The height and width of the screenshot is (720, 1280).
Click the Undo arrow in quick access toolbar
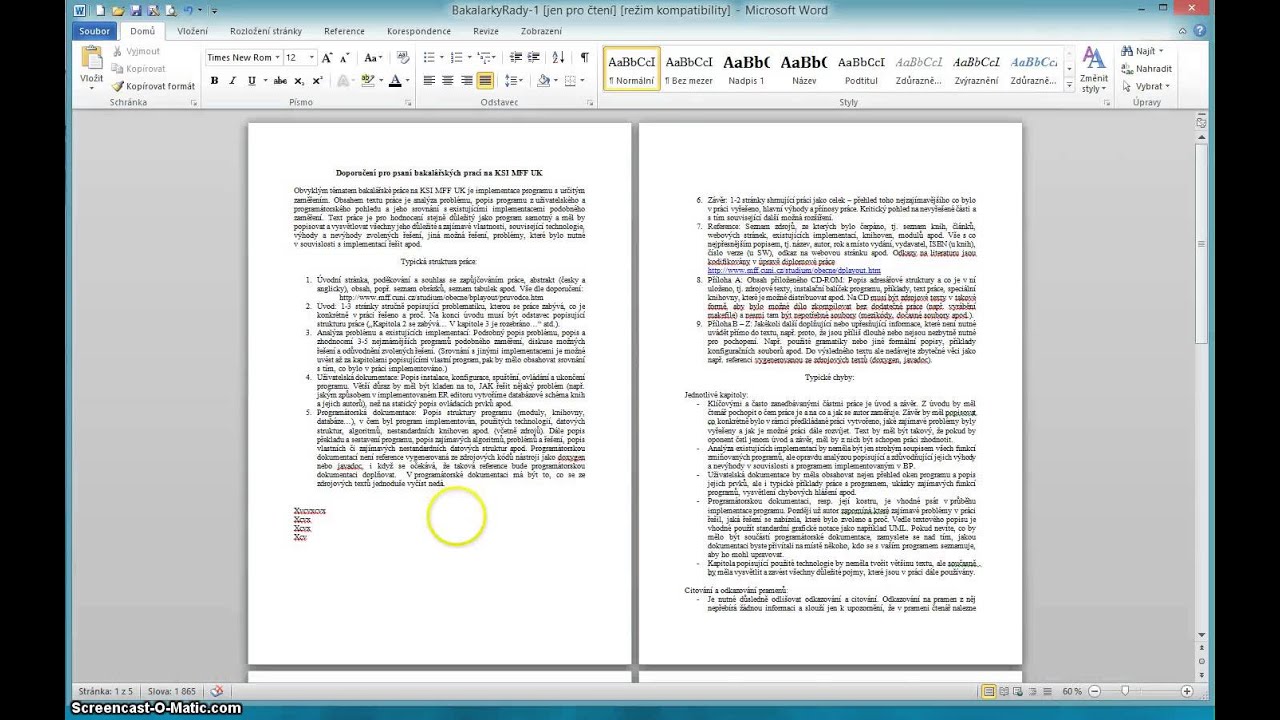click(187, 10)
